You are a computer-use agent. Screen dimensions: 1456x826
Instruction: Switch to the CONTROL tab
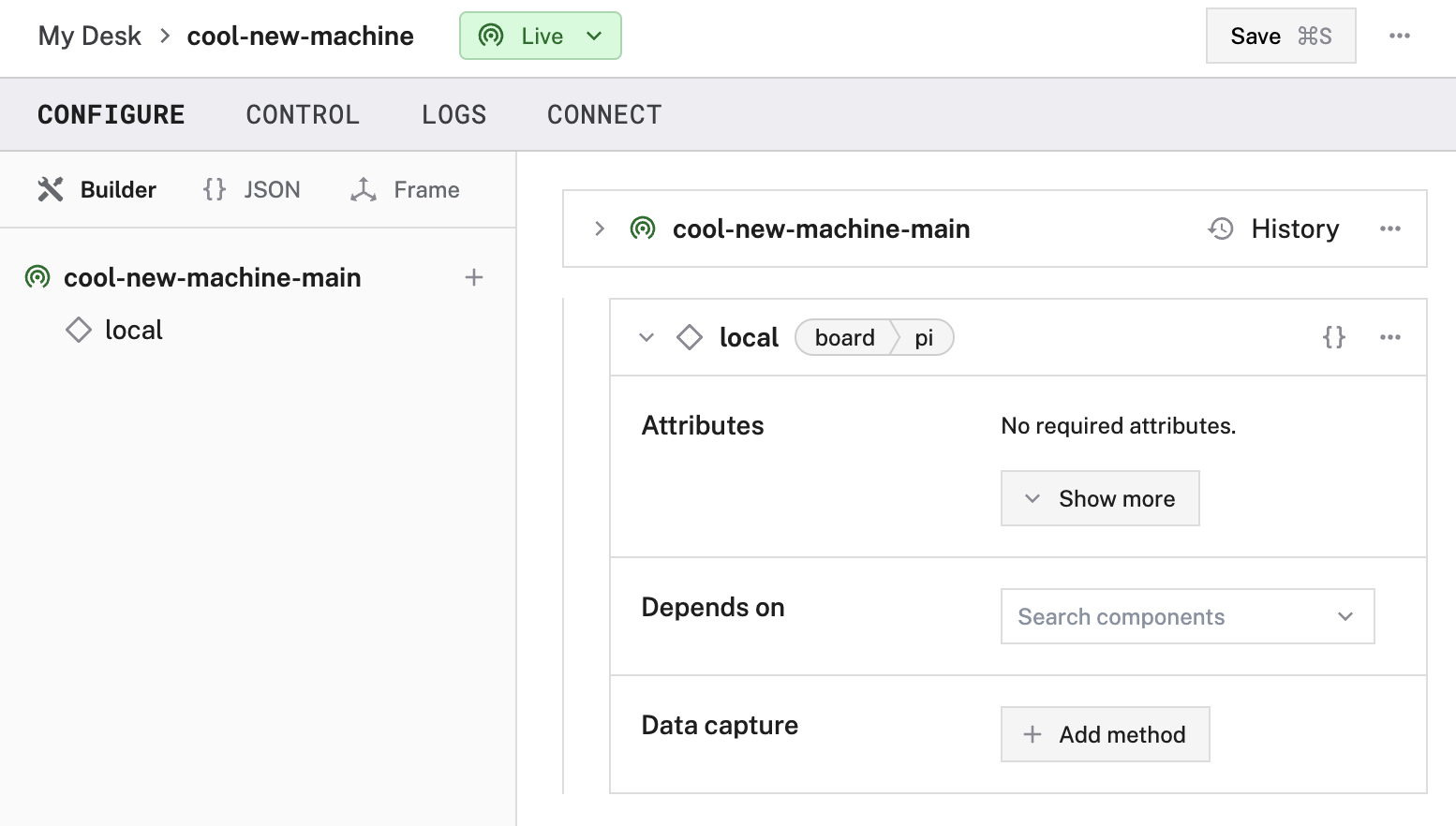302,113
